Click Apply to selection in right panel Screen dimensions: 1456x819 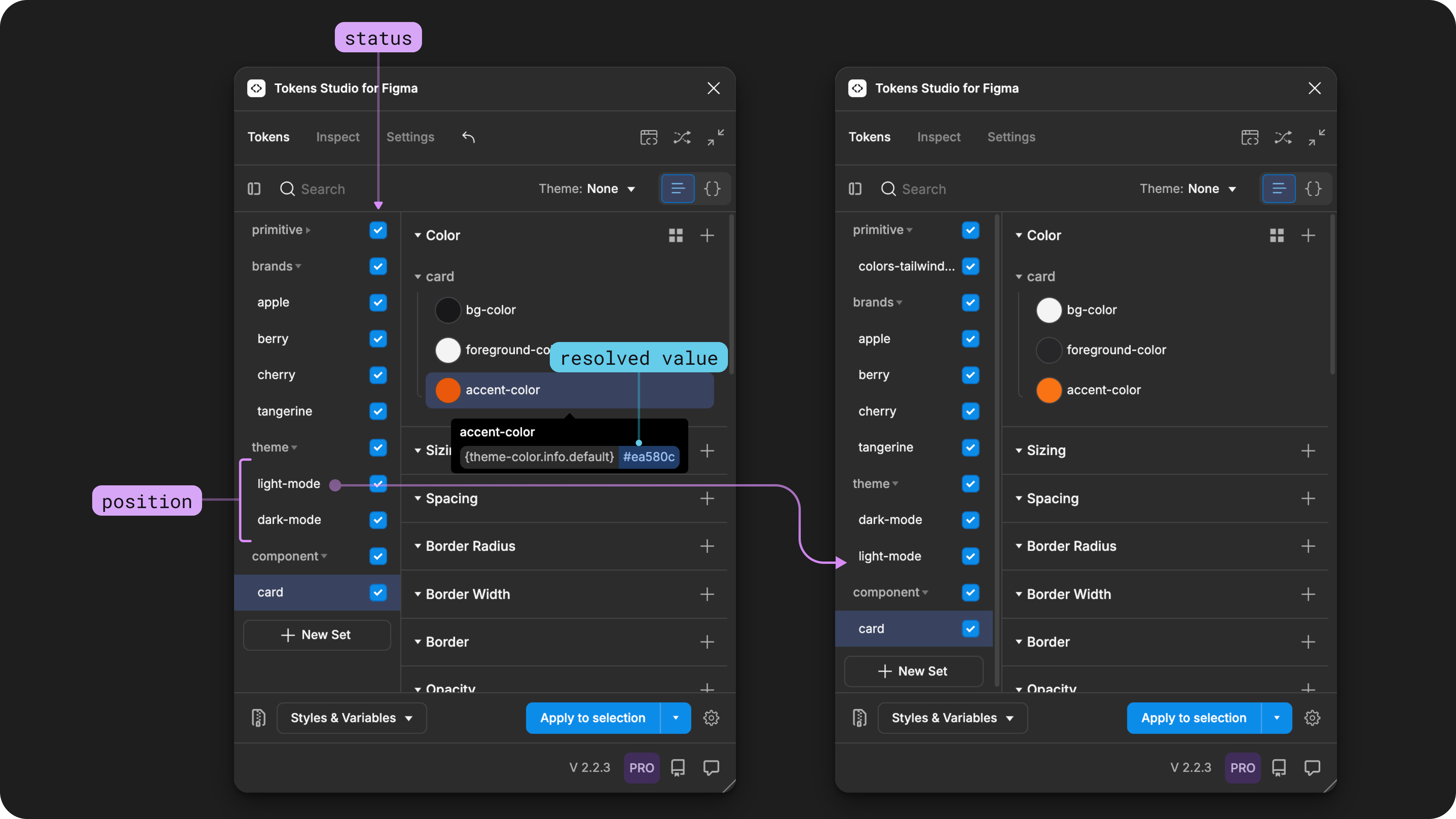point(1194,718)
